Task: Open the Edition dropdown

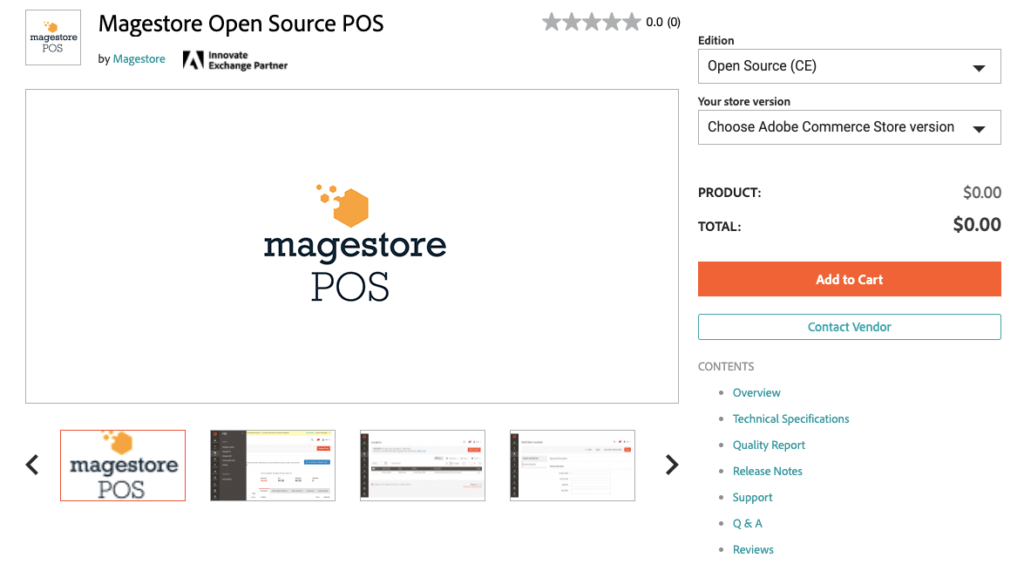Action: pyautogui.click(x=849, y=67)
